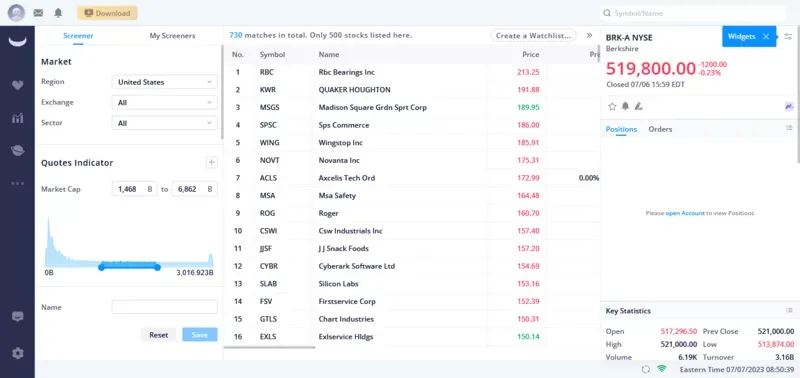This screenshot has height=378, width=800.
Task: Add a quotes indicator with plus icon
Action: click(212, 163)
